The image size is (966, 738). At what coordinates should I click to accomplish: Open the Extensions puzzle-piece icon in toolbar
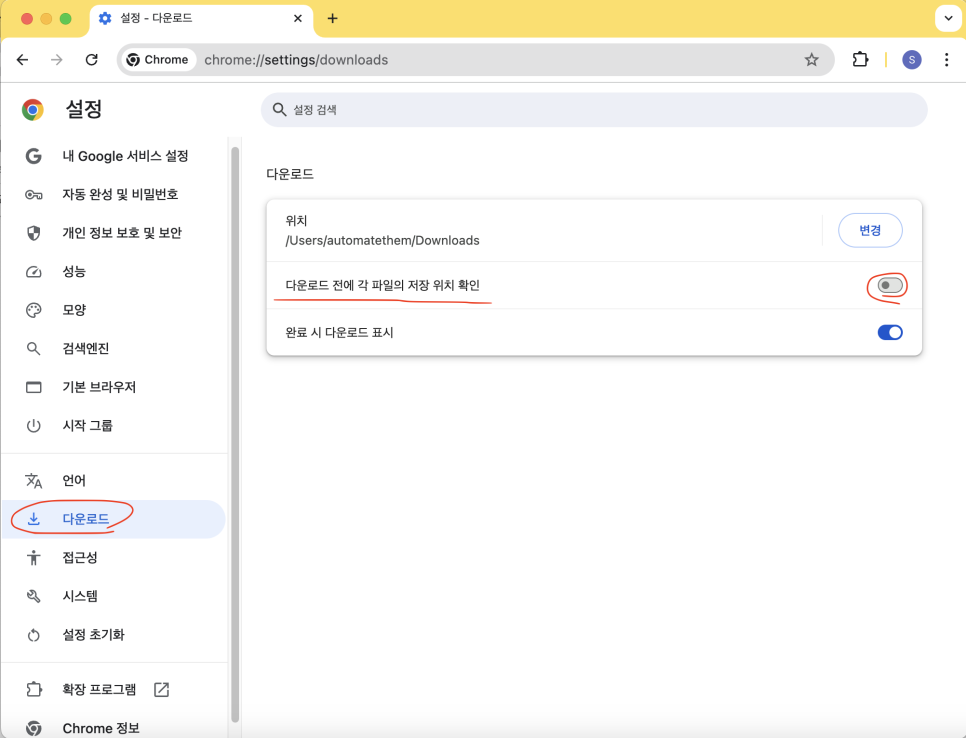point(860,60)
